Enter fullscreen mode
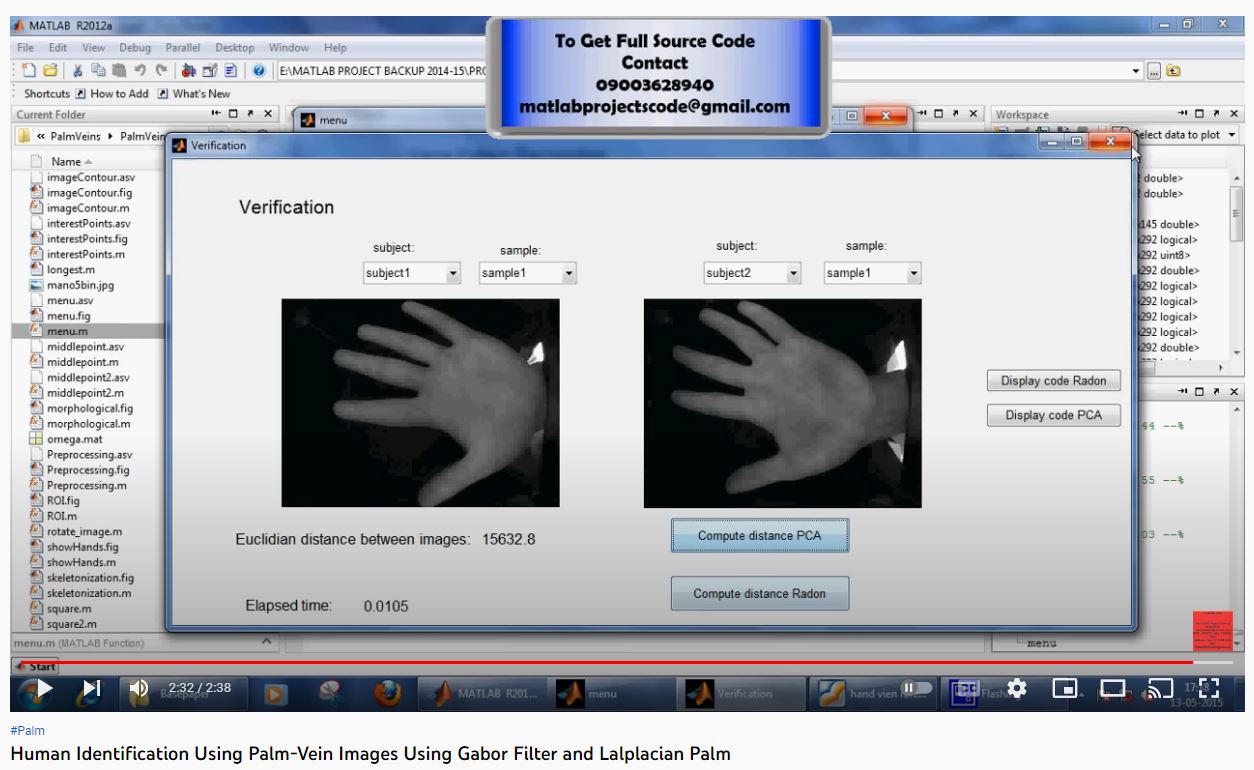 coord(1209,688)
